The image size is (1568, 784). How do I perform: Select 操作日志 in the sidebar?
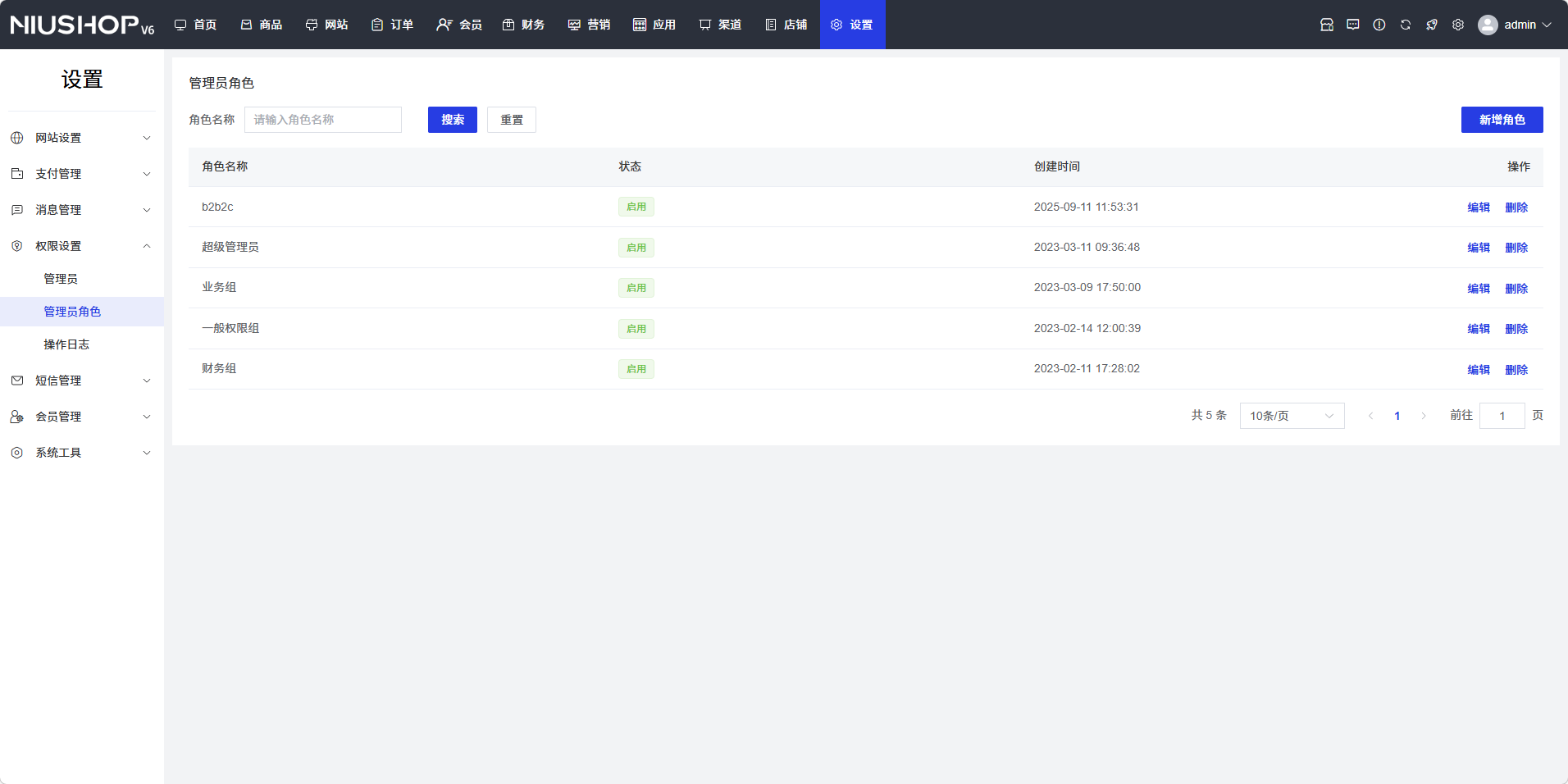66,344
